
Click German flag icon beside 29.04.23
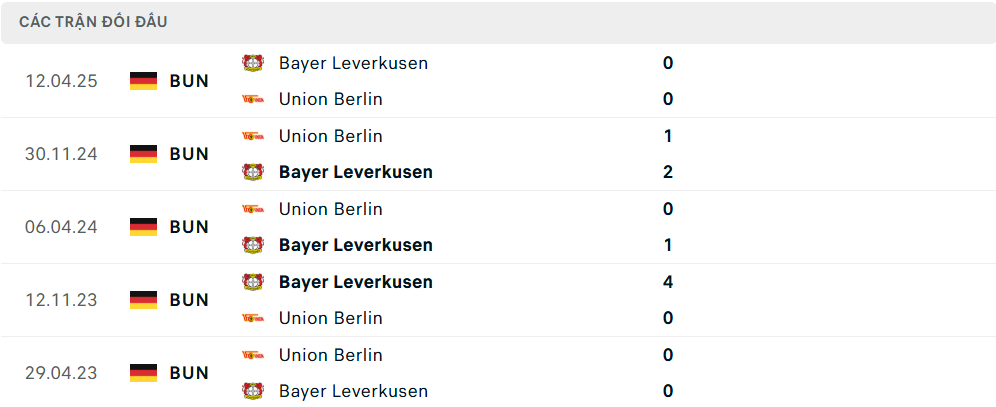(144, 373)
